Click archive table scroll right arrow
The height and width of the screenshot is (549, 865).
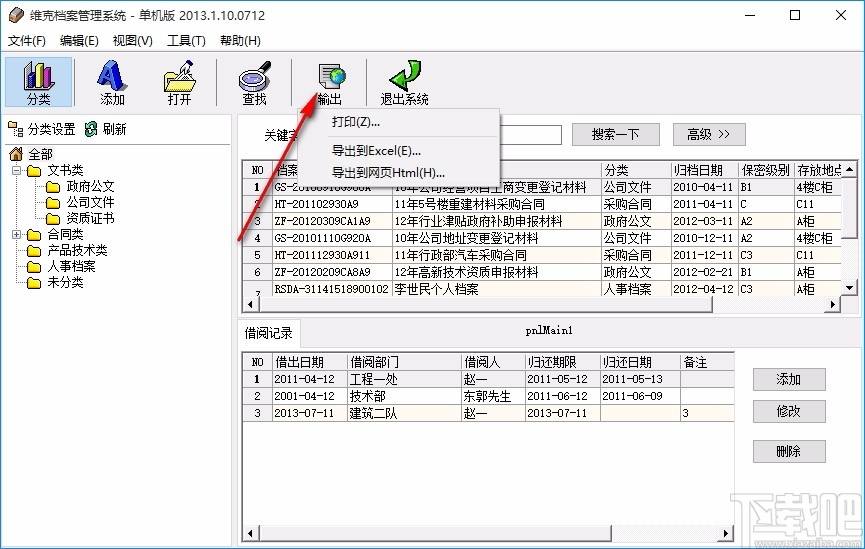coord(833,304)
